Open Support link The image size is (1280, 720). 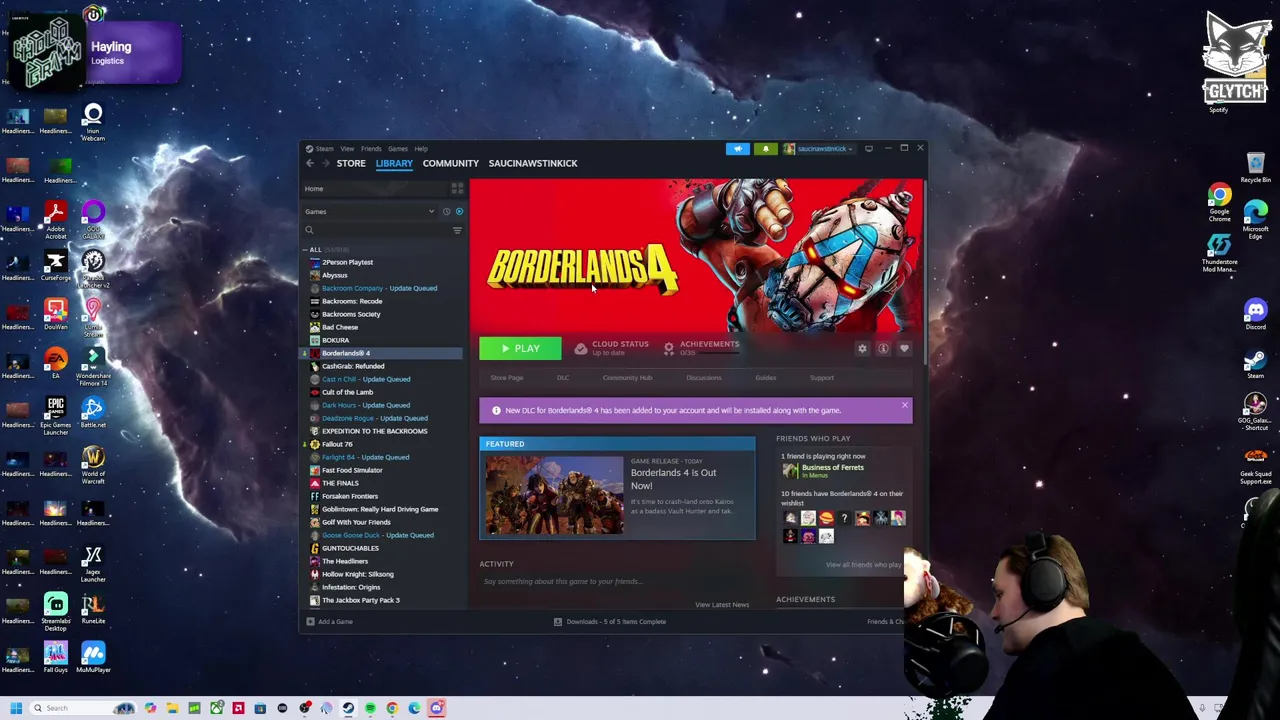click(x=821, y=378)
